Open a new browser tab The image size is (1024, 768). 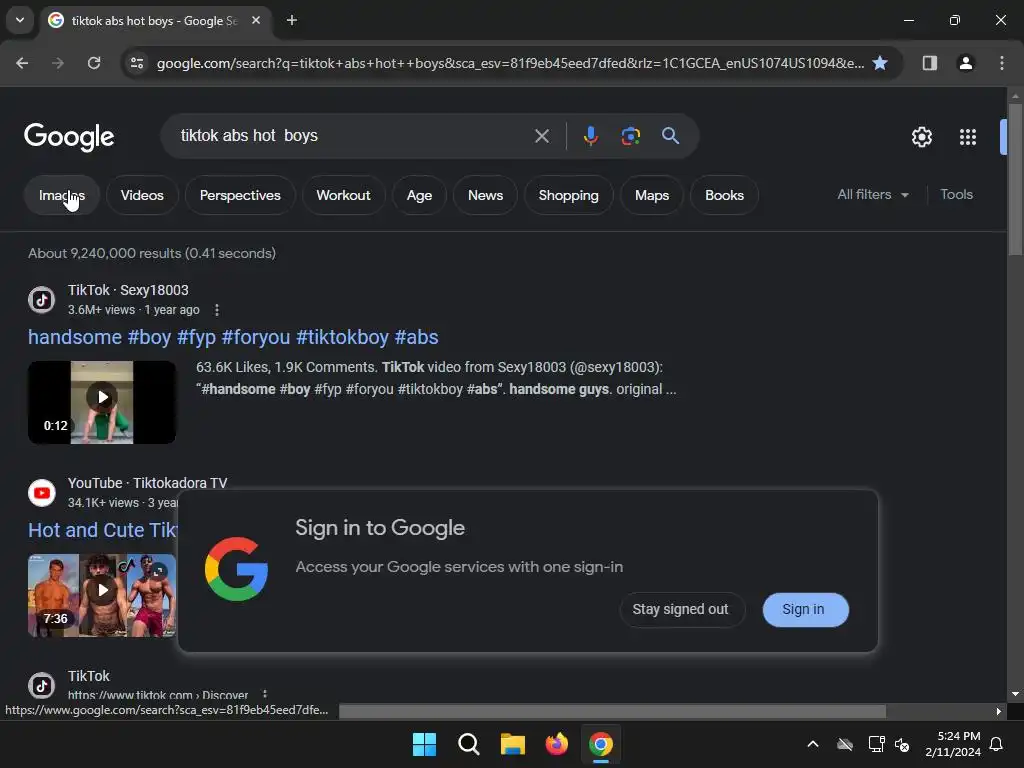point(292,20)
